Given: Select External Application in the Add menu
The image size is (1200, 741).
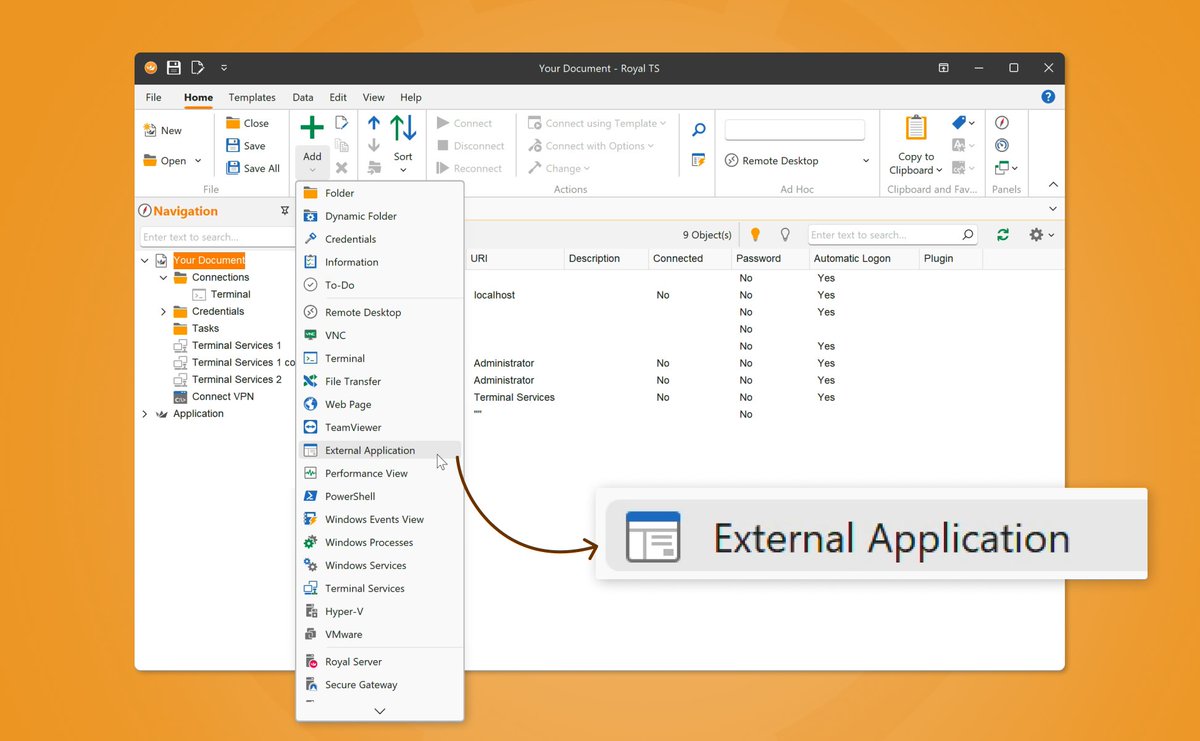Looking at the screenshot, I should coord(380,450).
